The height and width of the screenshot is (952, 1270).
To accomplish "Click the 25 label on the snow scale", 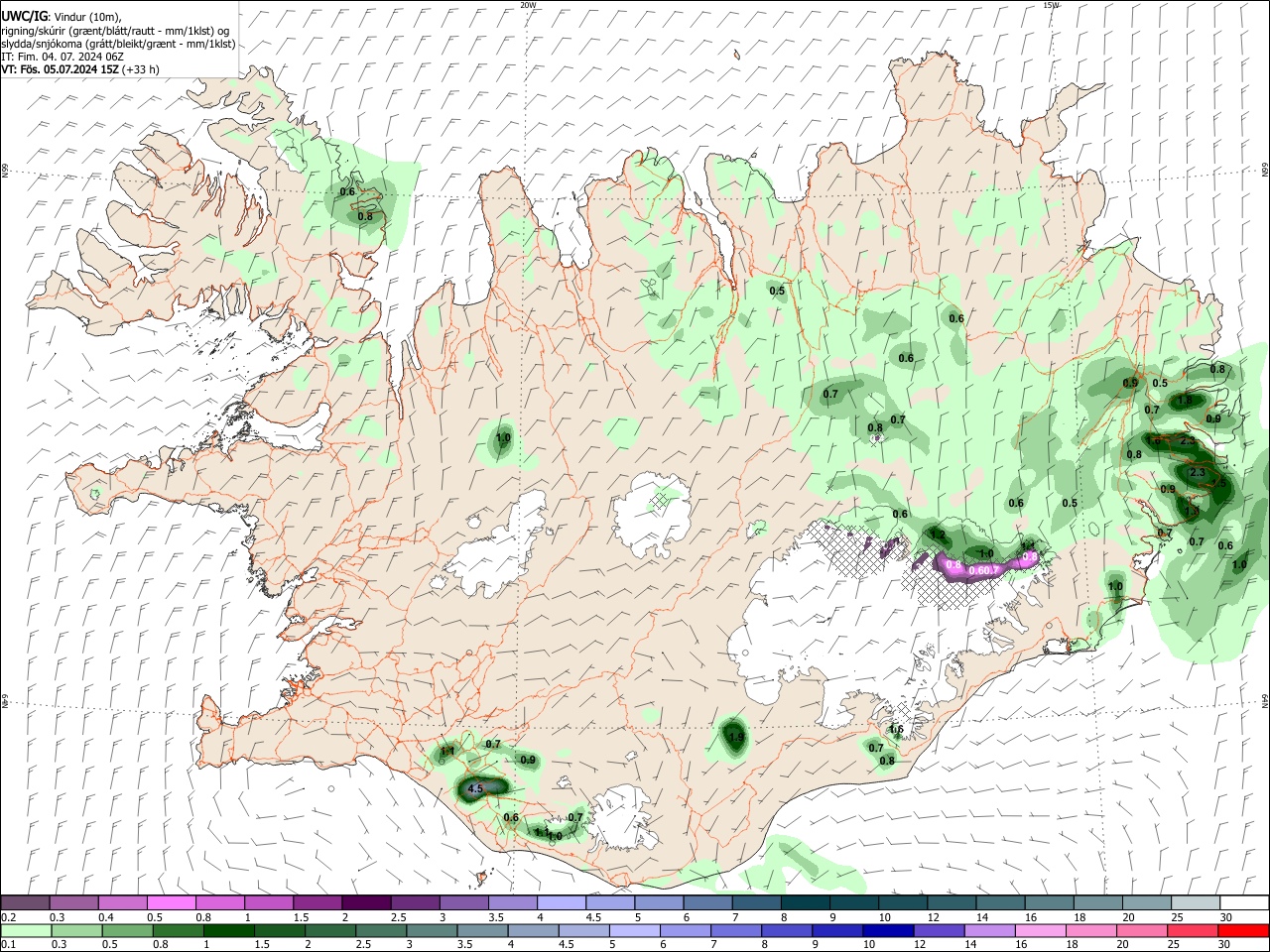I will 1177,917.
